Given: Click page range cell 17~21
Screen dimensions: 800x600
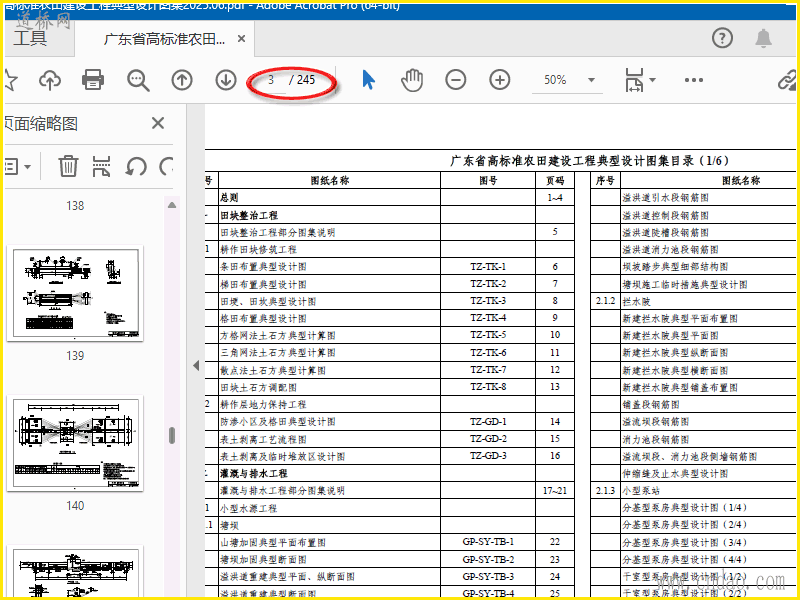Looking at the screenshot, I should pyautogui.click(x=555, y=490).
